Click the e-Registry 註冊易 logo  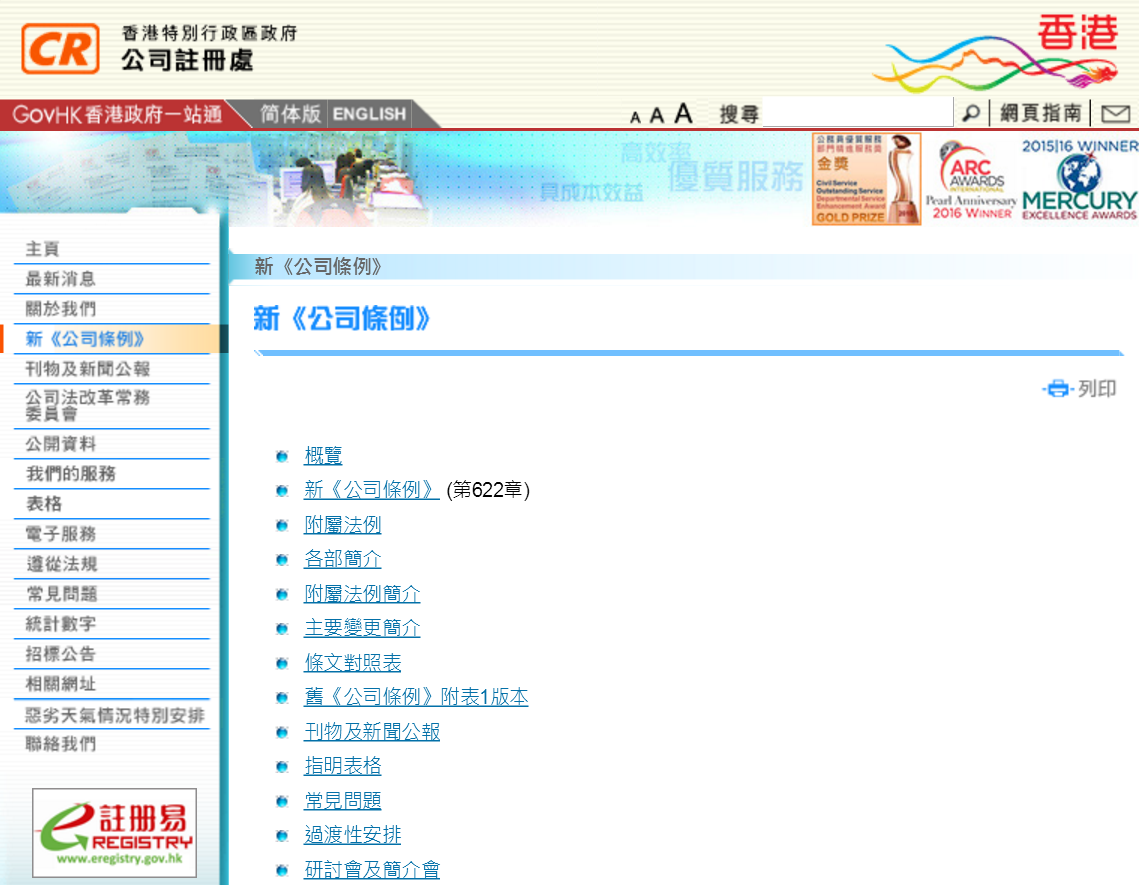point(113,832)
